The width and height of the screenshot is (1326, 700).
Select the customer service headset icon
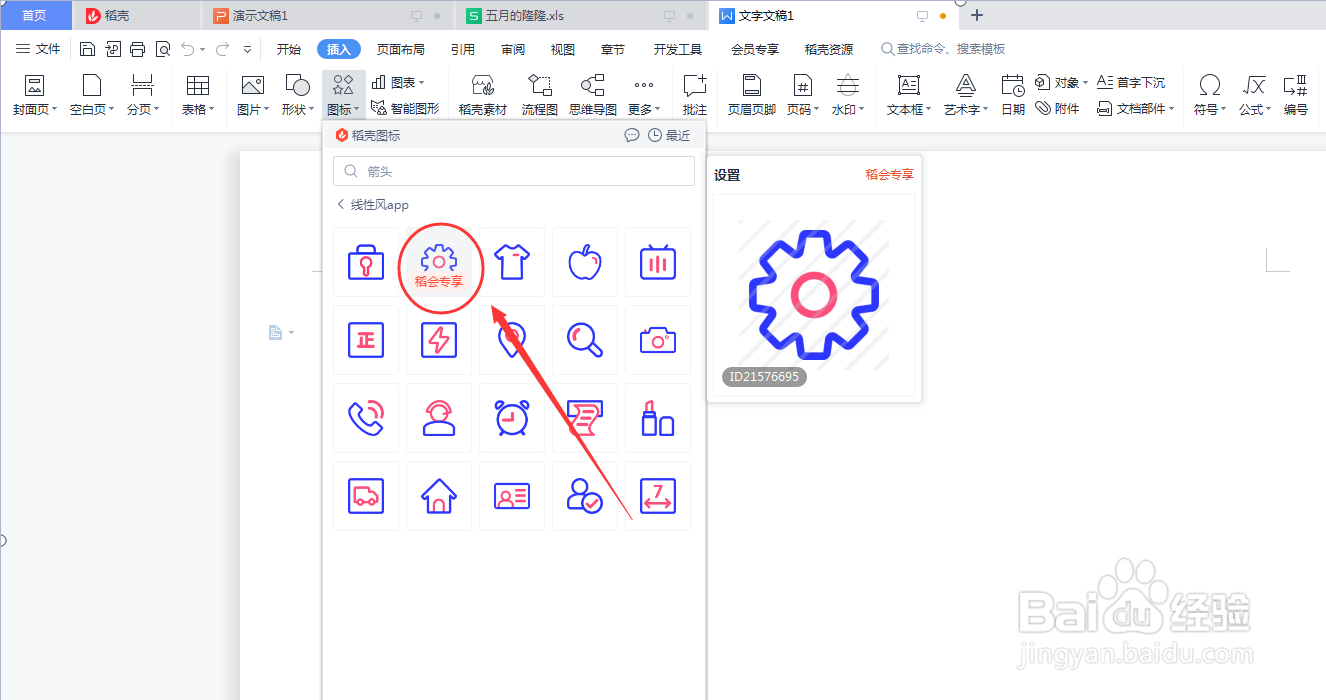click(439, 418)
